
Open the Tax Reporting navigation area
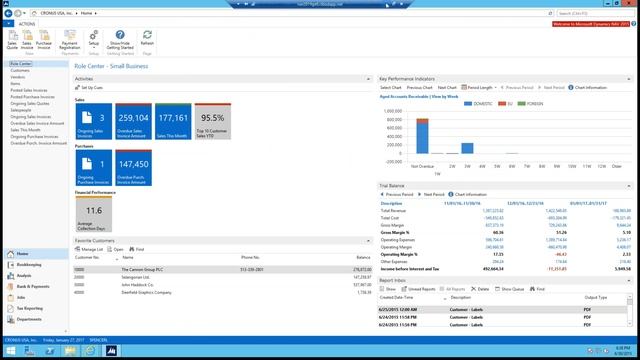(x=36, y=309)
